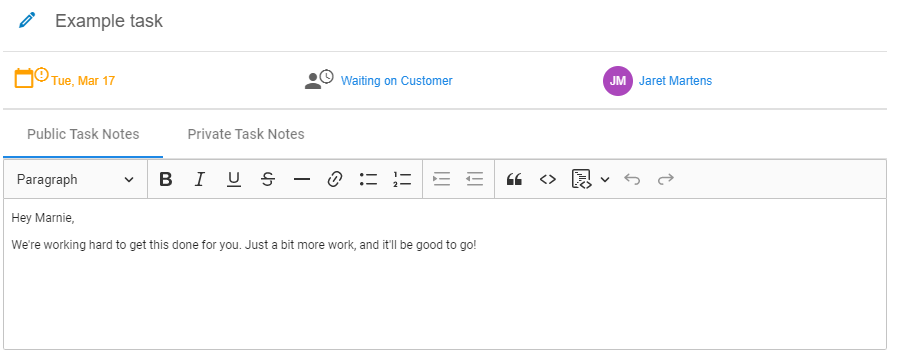Decrease indent of the paragraph
Image resolution: width=915 pixels, height=362 pixels.
[x=474, y=179]
